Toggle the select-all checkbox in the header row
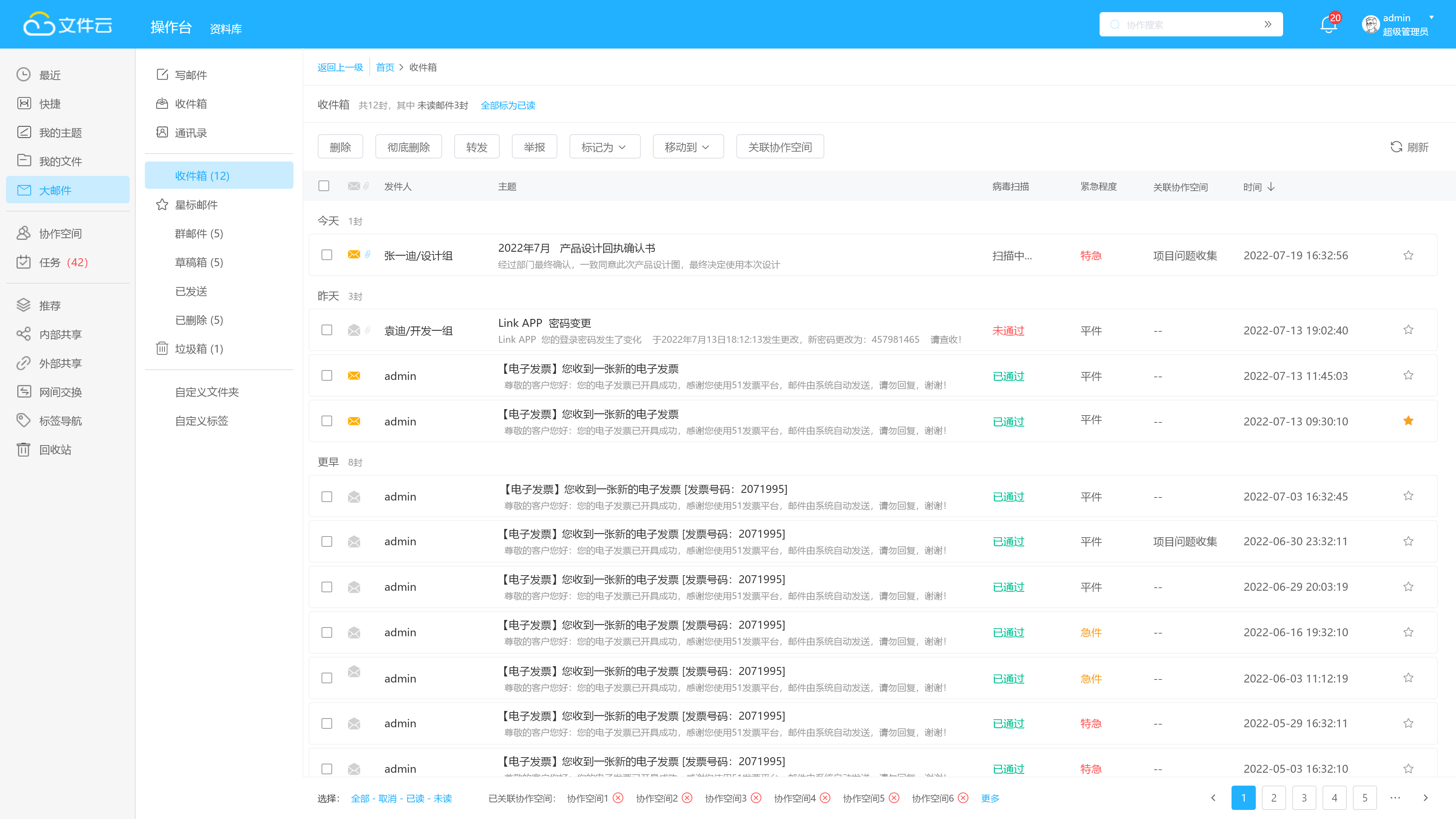Image resolution: width=1456 pixels, height=819 pixels. (x=324, y=187)
